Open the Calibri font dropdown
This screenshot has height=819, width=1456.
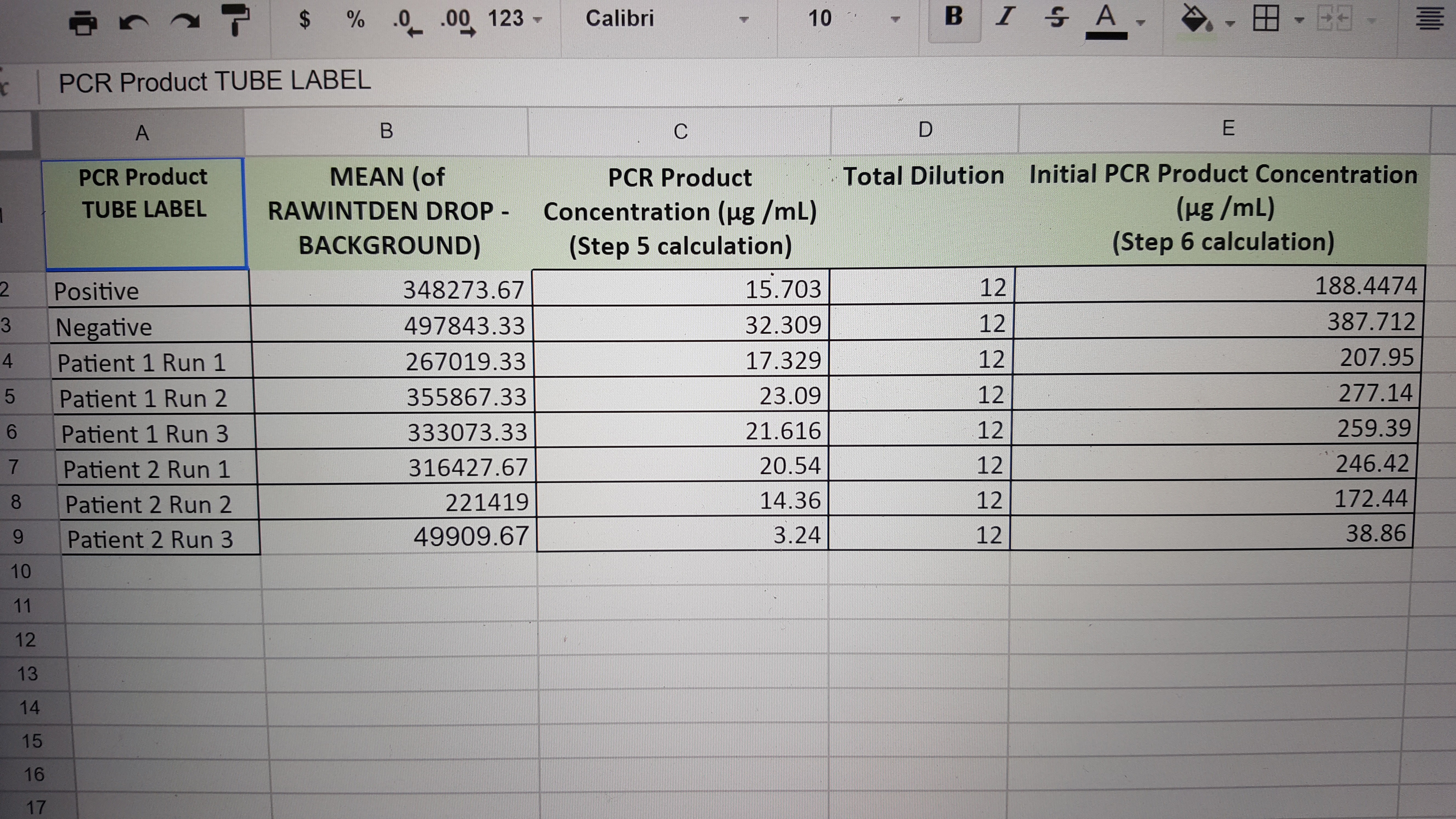coord(667,19)
